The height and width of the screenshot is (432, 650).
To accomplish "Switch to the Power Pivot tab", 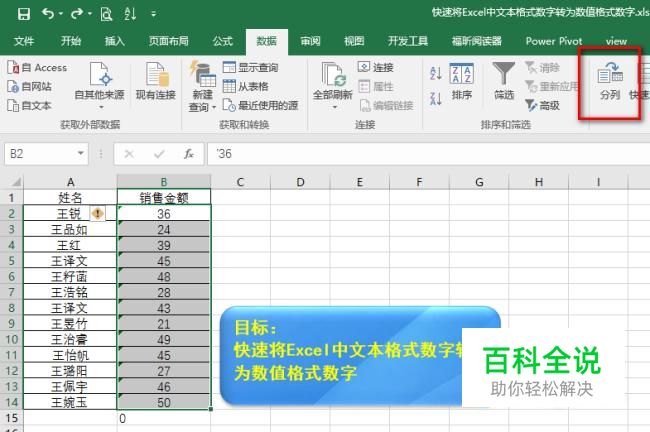I will (554, 41).
